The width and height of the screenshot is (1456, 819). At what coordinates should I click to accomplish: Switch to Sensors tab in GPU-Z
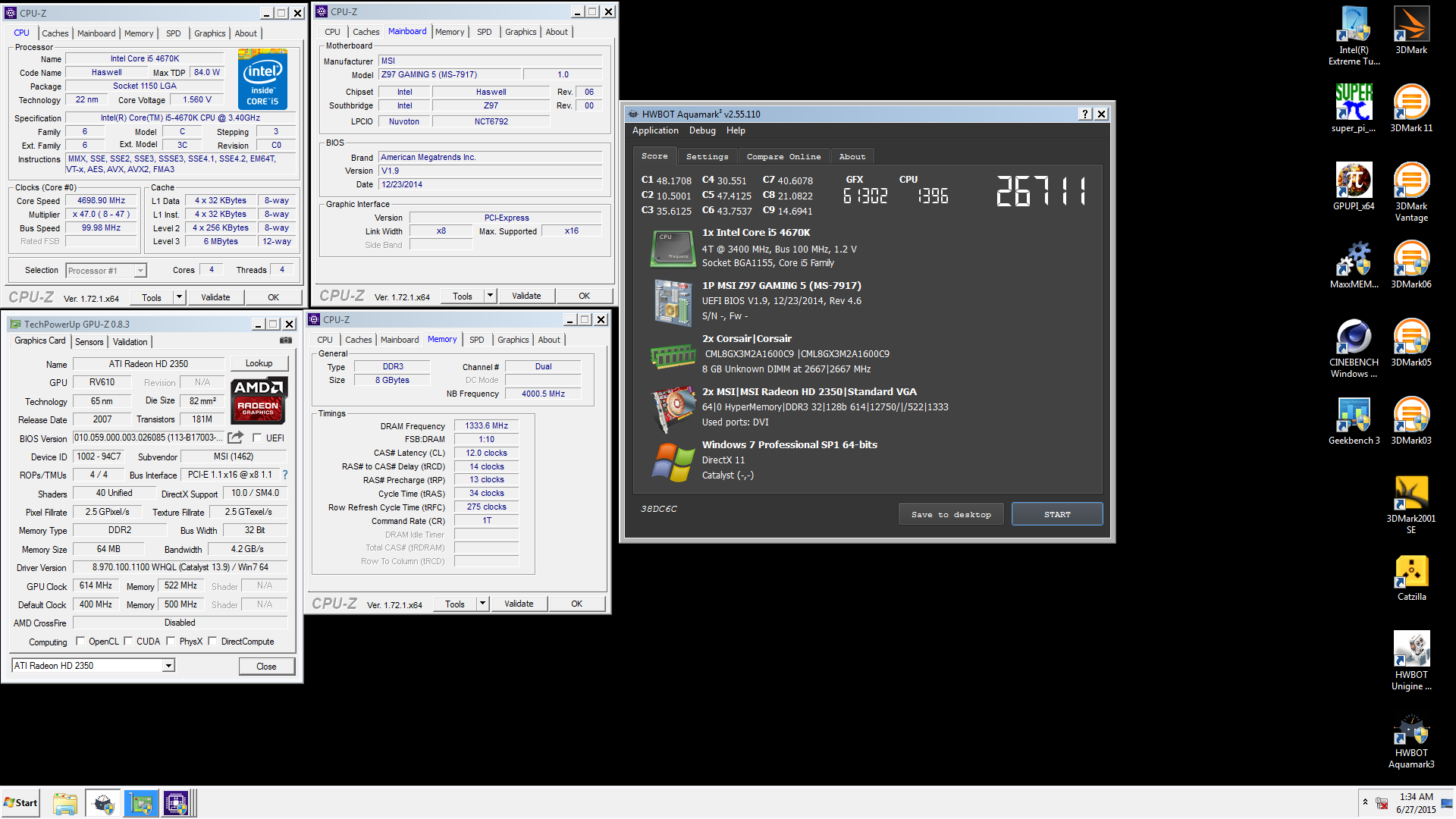tap(89, 342)
